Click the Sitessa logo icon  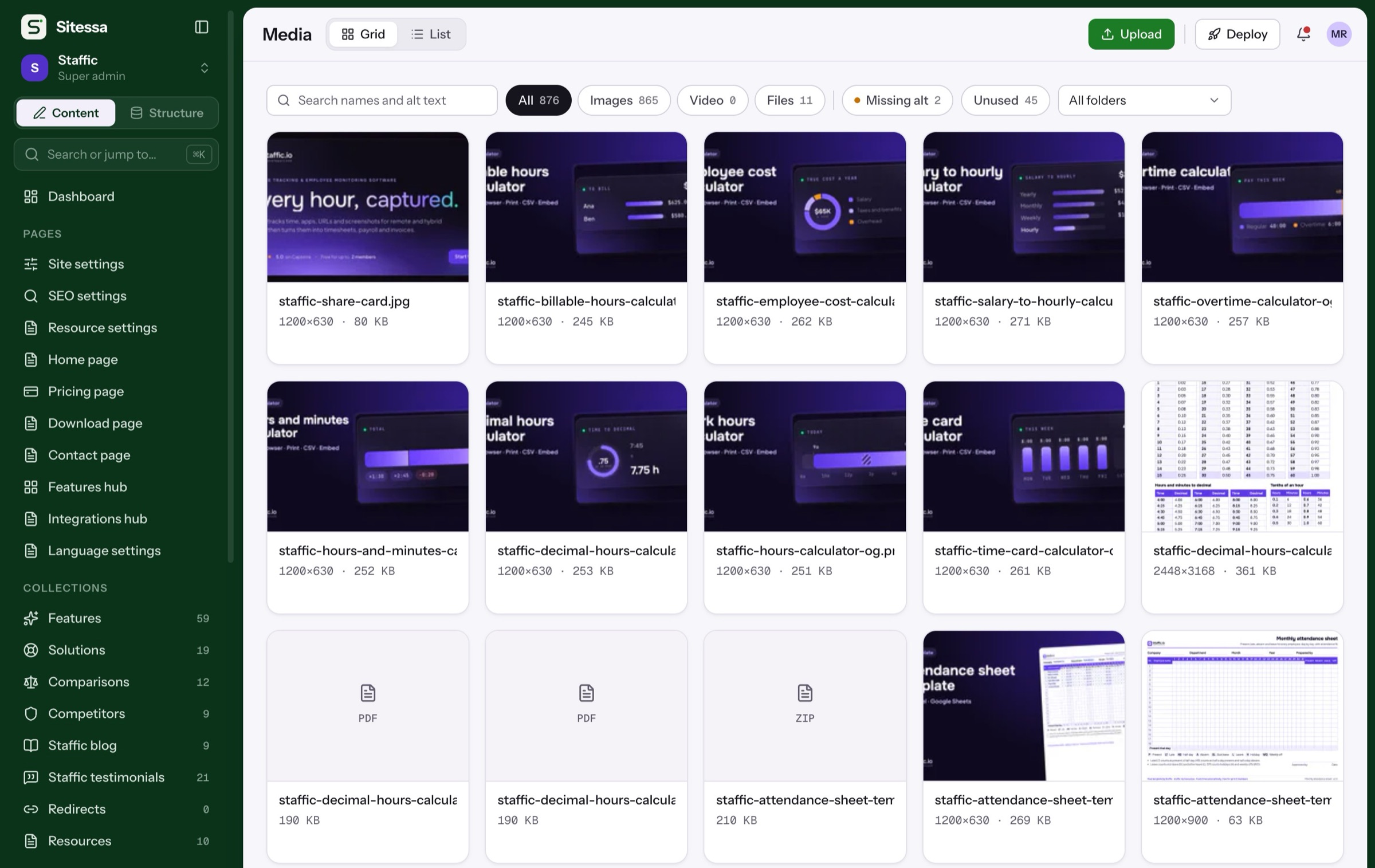(34, 27)
